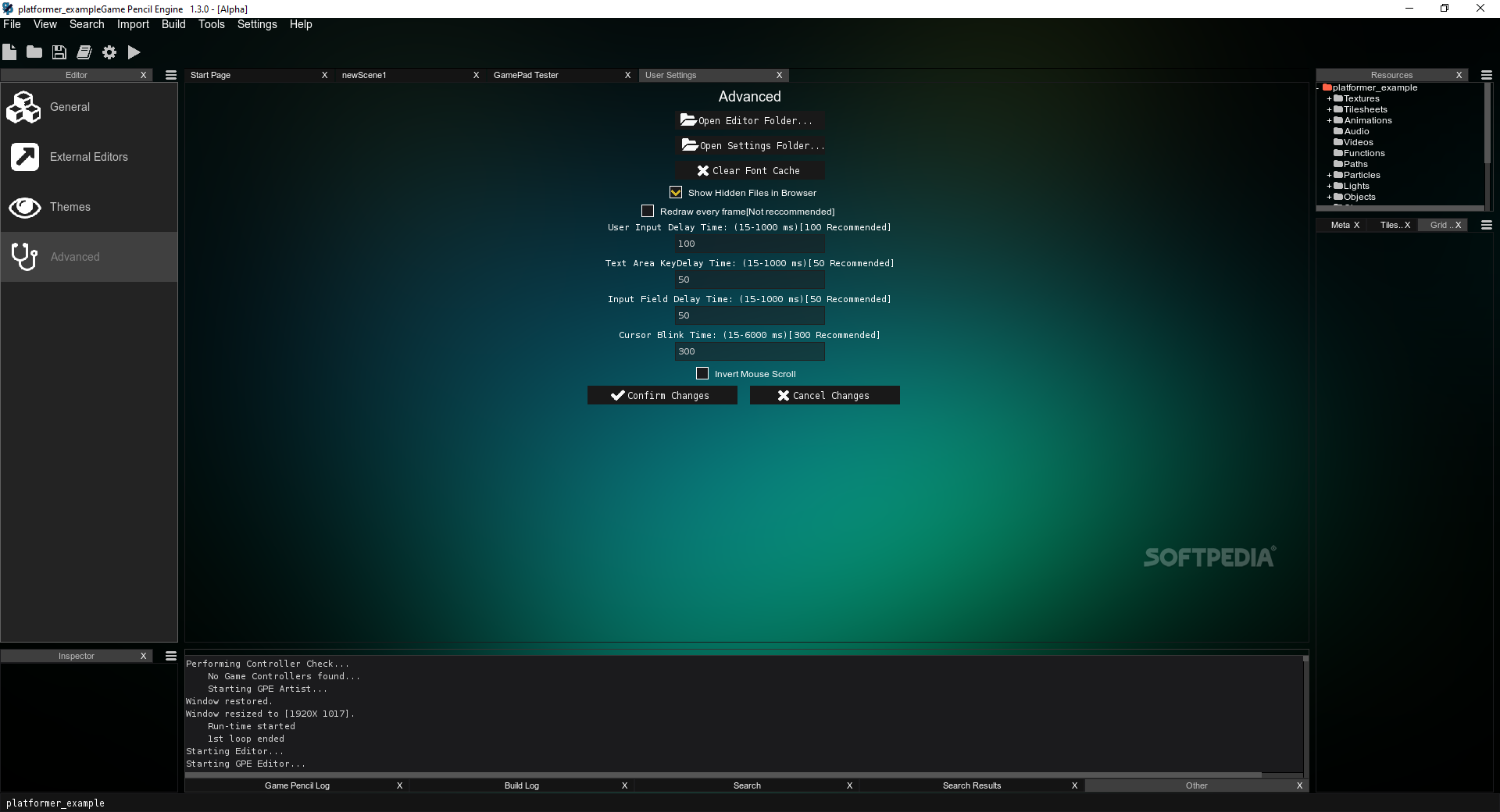The height and width of the screenshot is (812, 1500).
Task: Click Confirm Changes button
Action: [662, 396]
